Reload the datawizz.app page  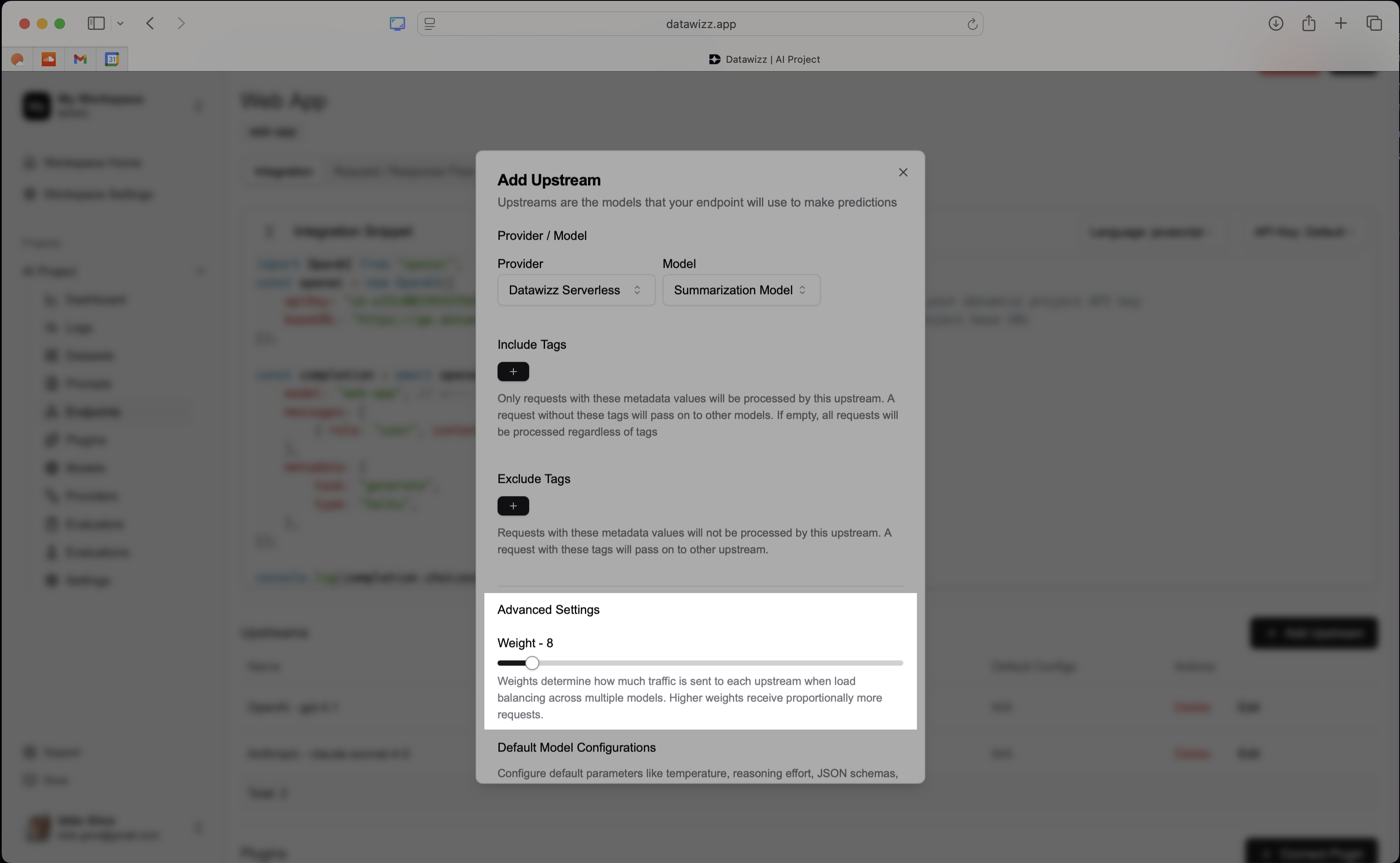(972, 24)
